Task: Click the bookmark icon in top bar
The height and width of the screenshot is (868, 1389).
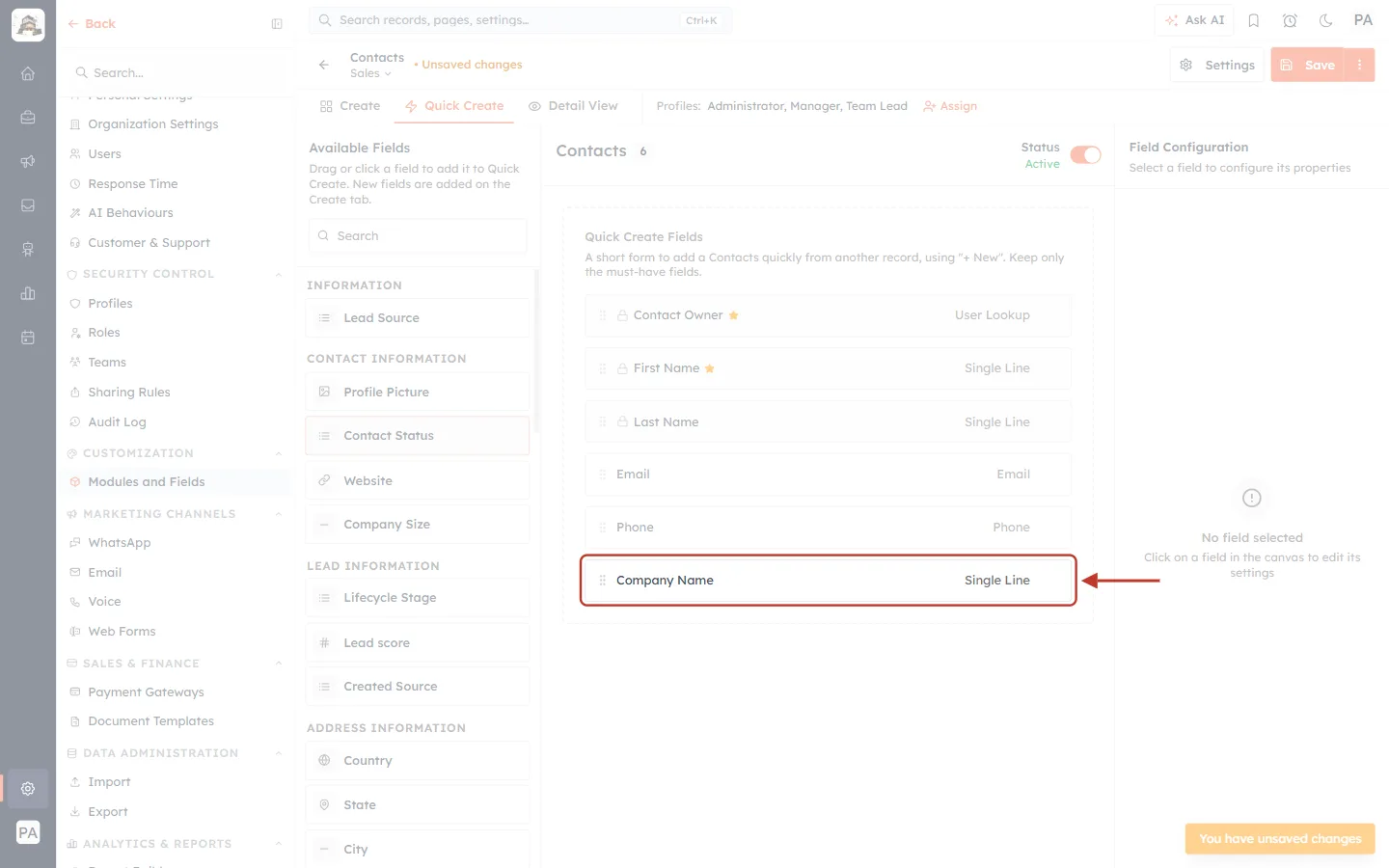Action: point(1254,20)
